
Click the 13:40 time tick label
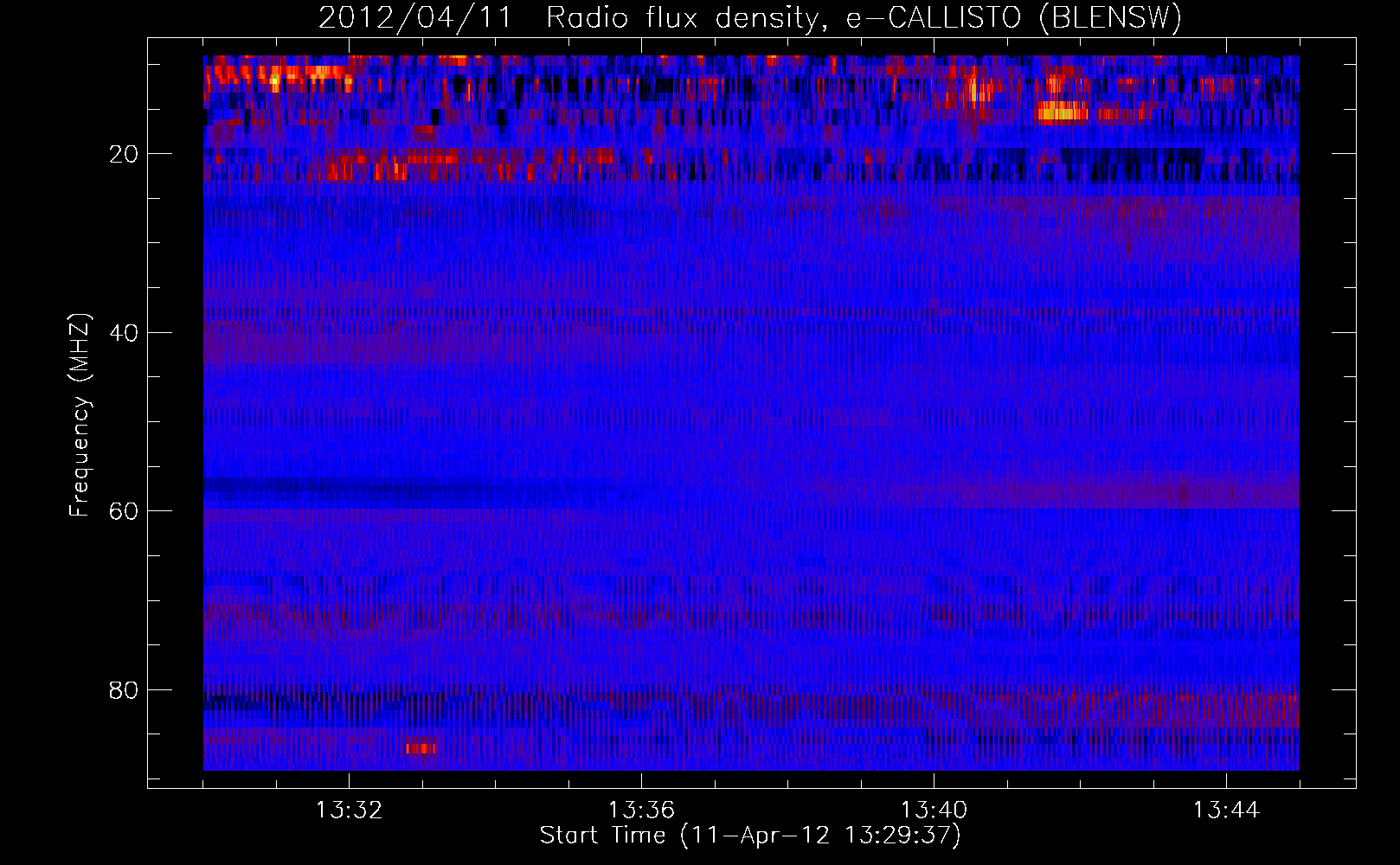934,811
